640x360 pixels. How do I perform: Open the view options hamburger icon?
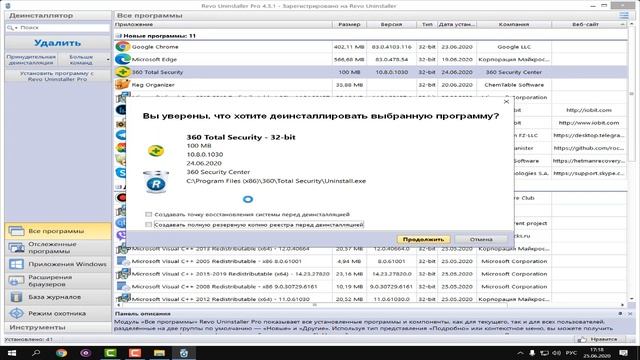click(624, 16)
